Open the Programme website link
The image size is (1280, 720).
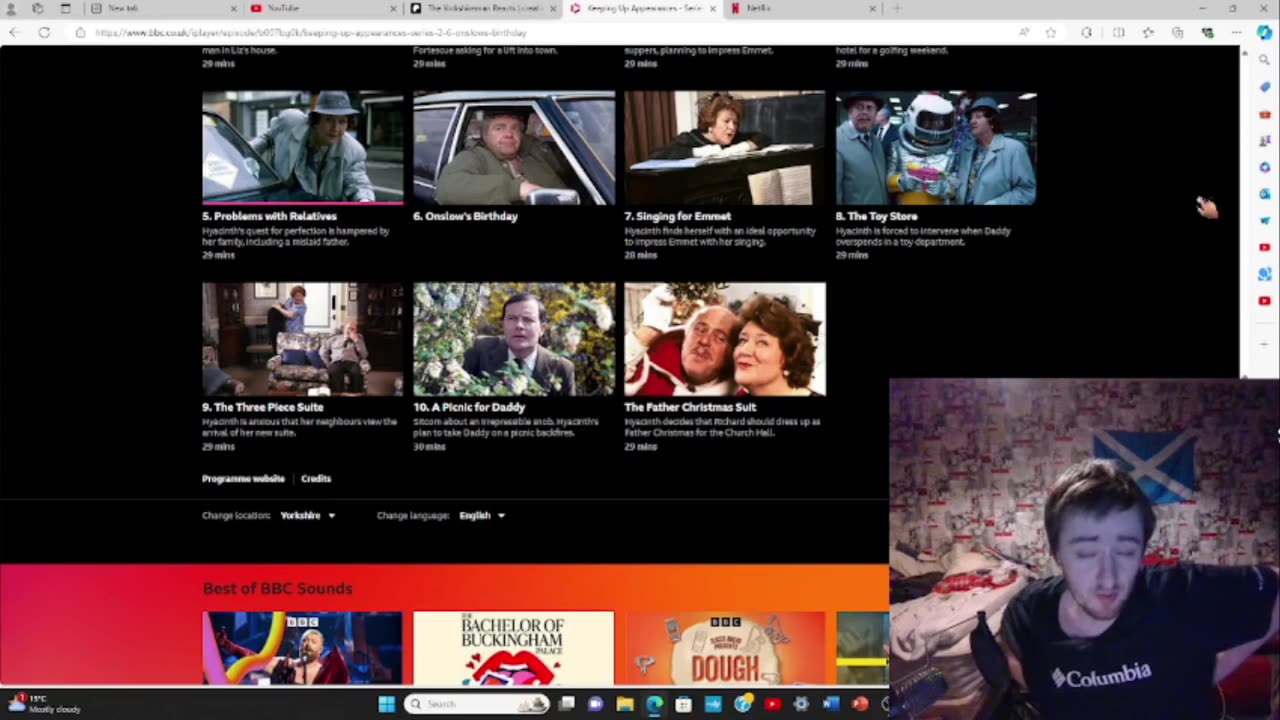pos(243,479)
